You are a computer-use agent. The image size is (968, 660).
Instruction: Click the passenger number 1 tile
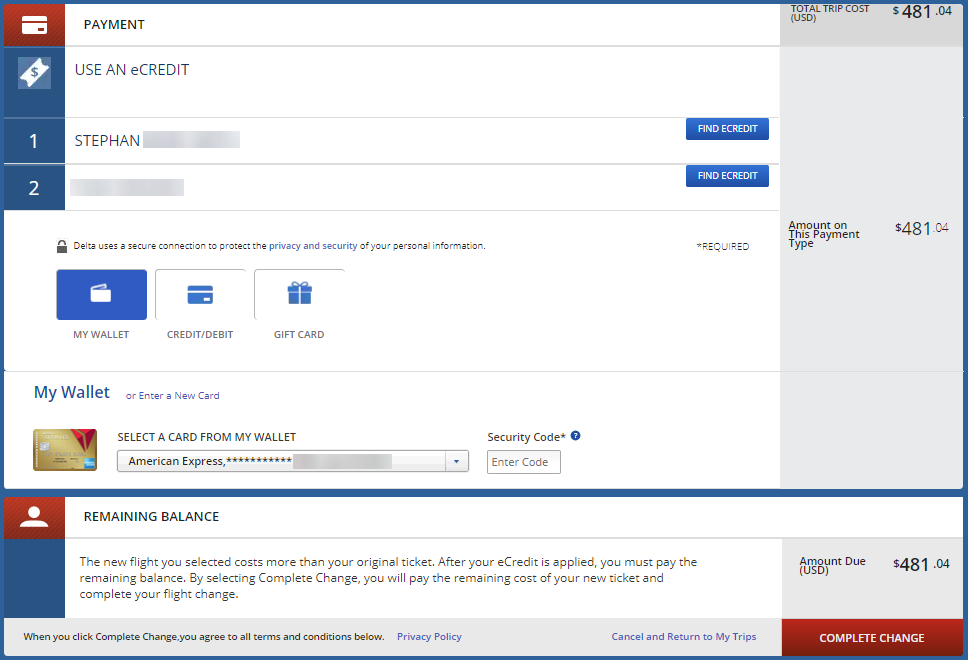tap(35, 141)
